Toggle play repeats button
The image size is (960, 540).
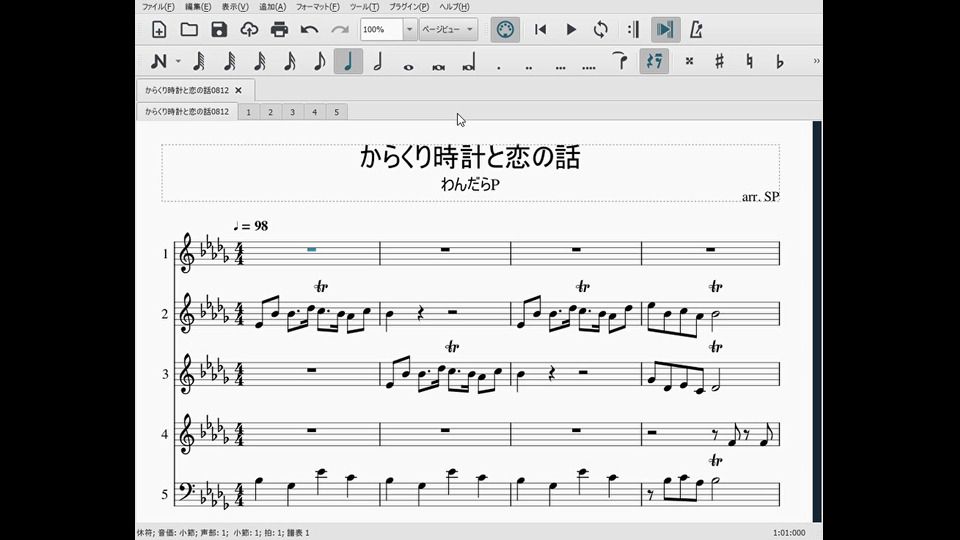(x=634, y=29)
